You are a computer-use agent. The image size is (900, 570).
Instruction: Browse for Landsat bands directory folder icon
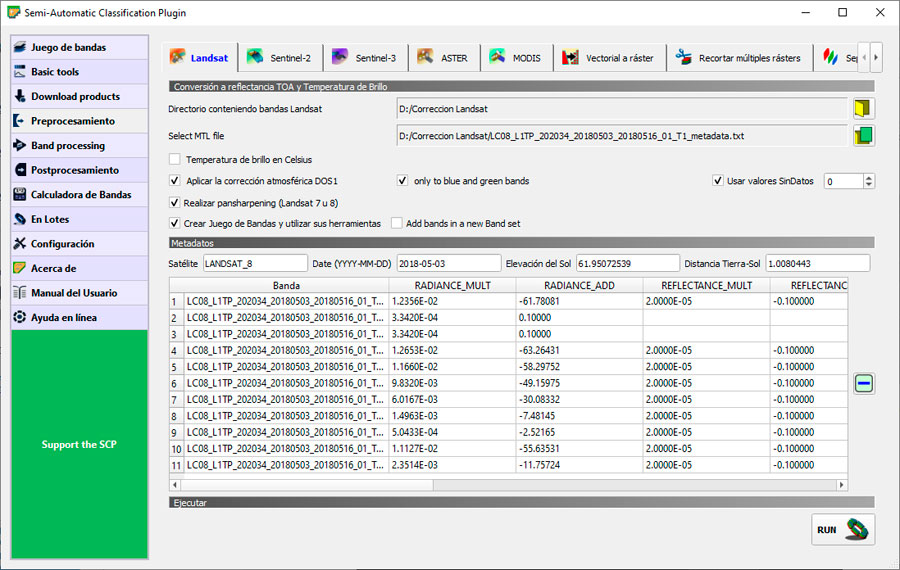[x=863, y=108]
